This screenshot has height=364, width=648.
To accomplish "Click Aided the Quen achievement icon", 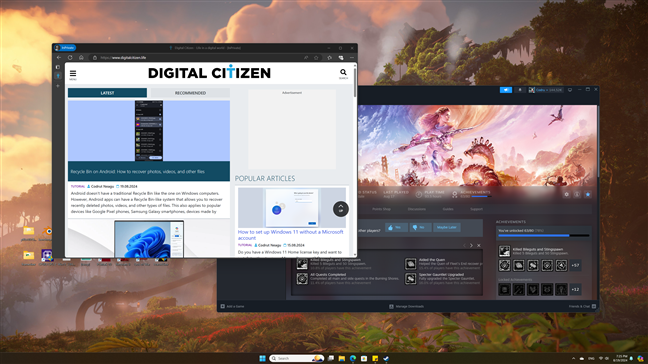I will 410,264.
